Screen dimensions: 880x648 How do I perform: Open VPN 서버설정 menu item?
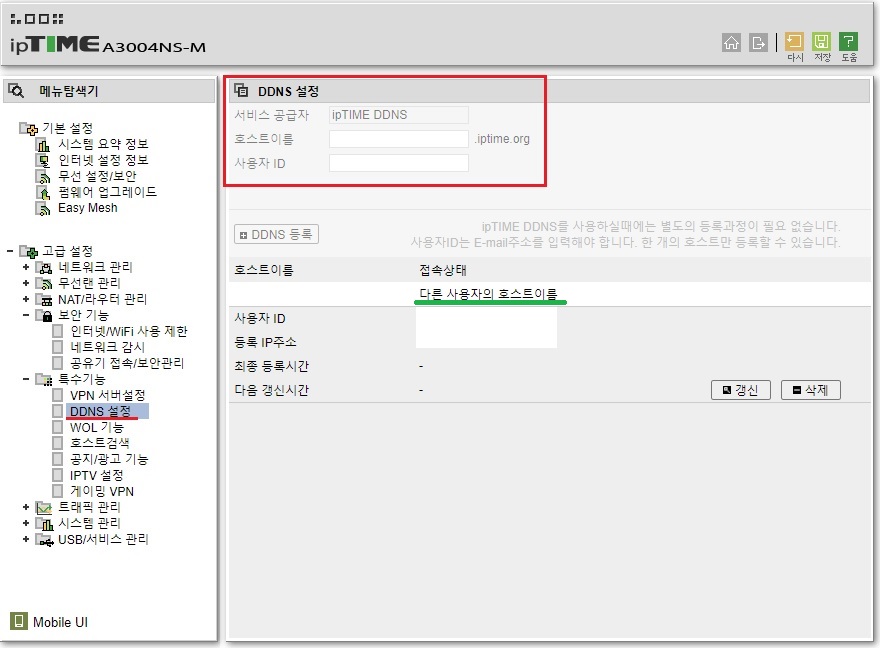pos(108,396)
